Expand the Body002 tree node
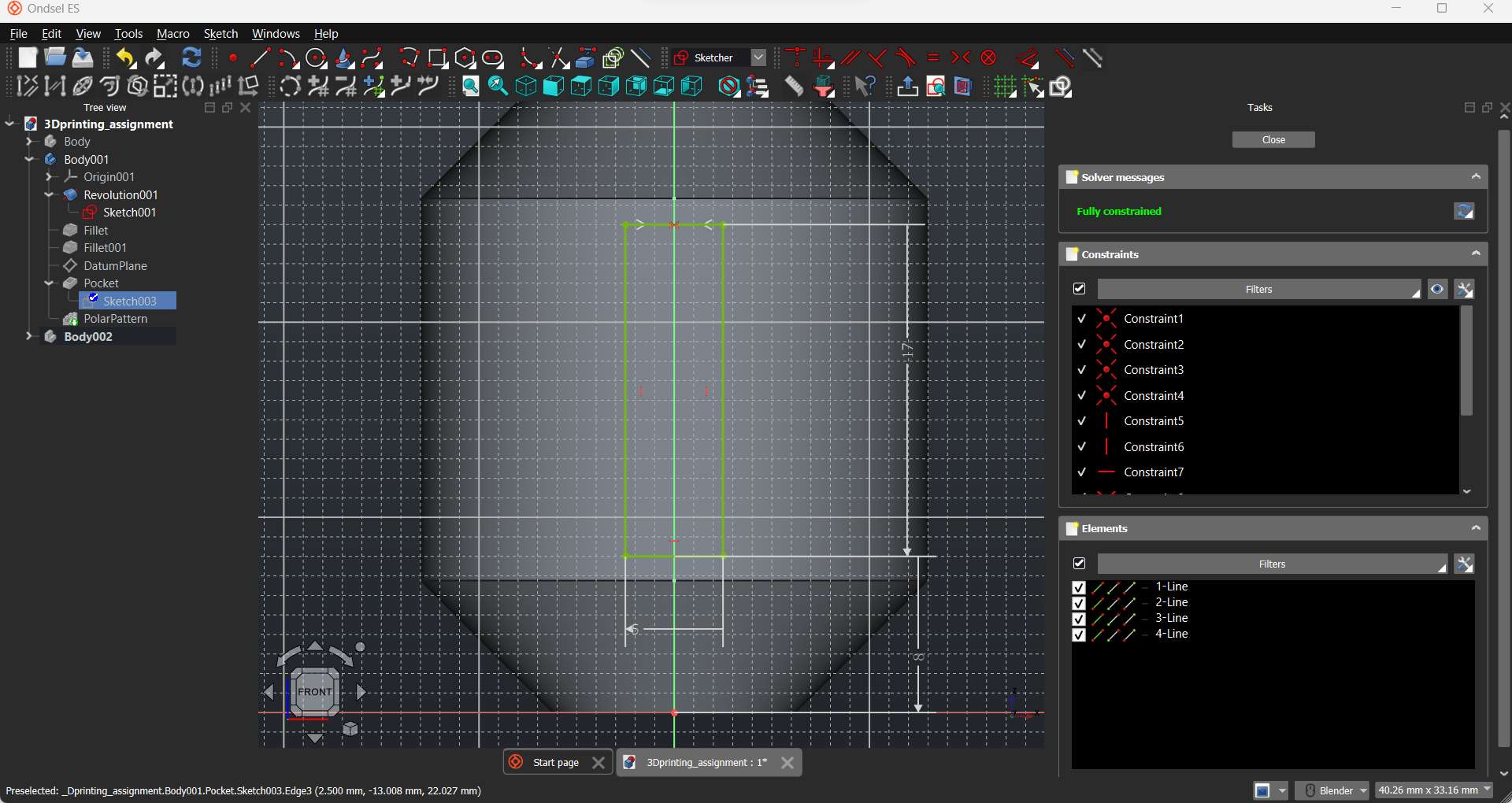Viewport: 1512px width, 803px height. [29, 336]
